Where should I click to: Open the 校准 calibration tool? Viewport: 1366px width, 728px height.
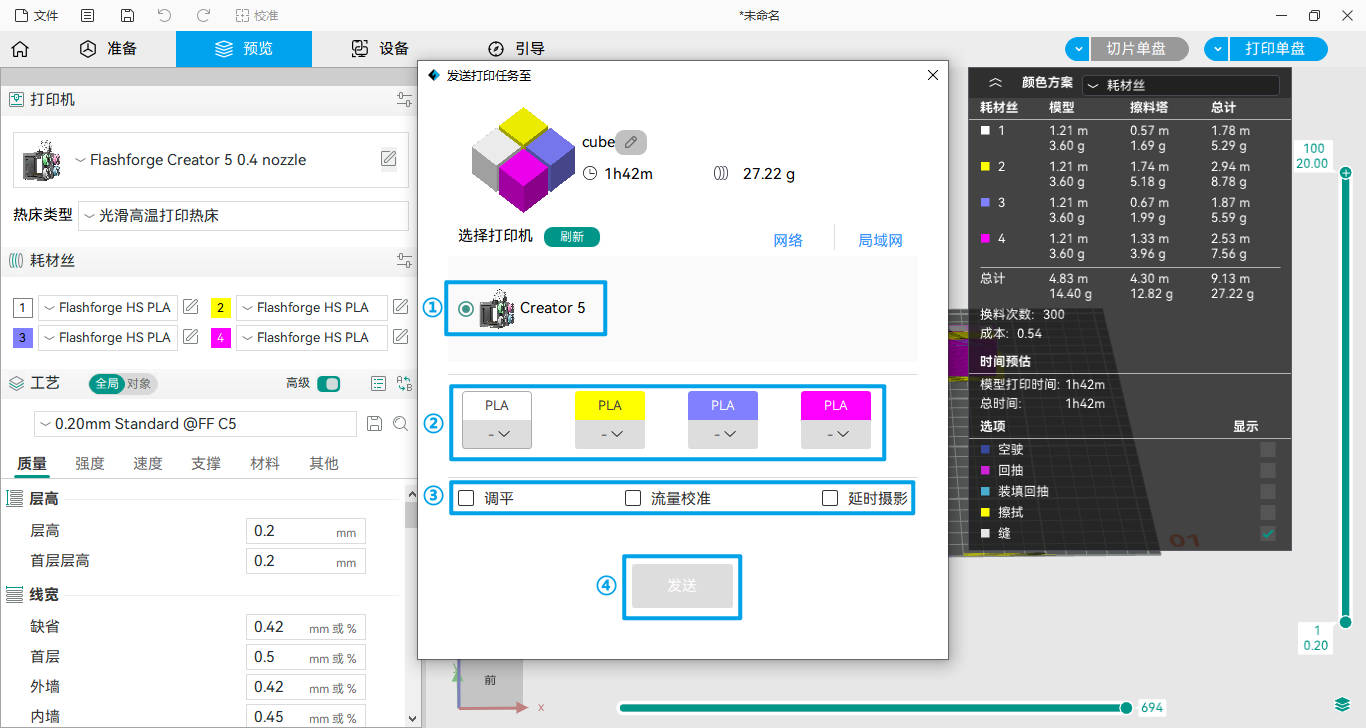pos(257,16)
